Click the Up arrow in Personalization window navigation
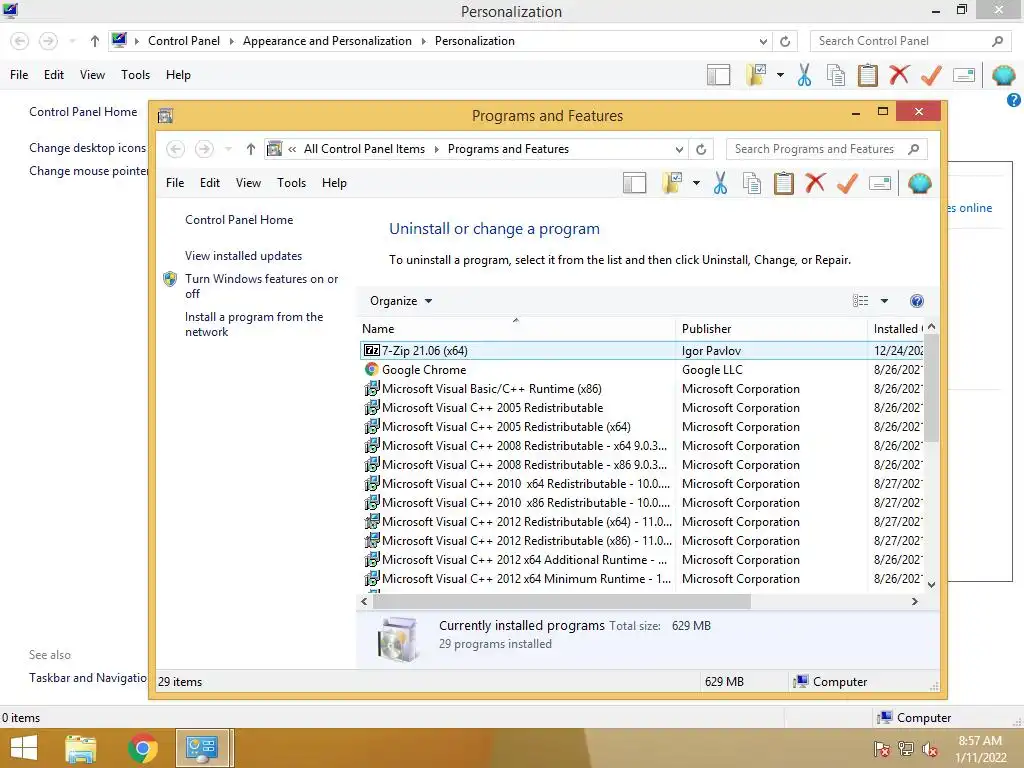Viewport: 1024px width, 768px height. pos(95,41)
